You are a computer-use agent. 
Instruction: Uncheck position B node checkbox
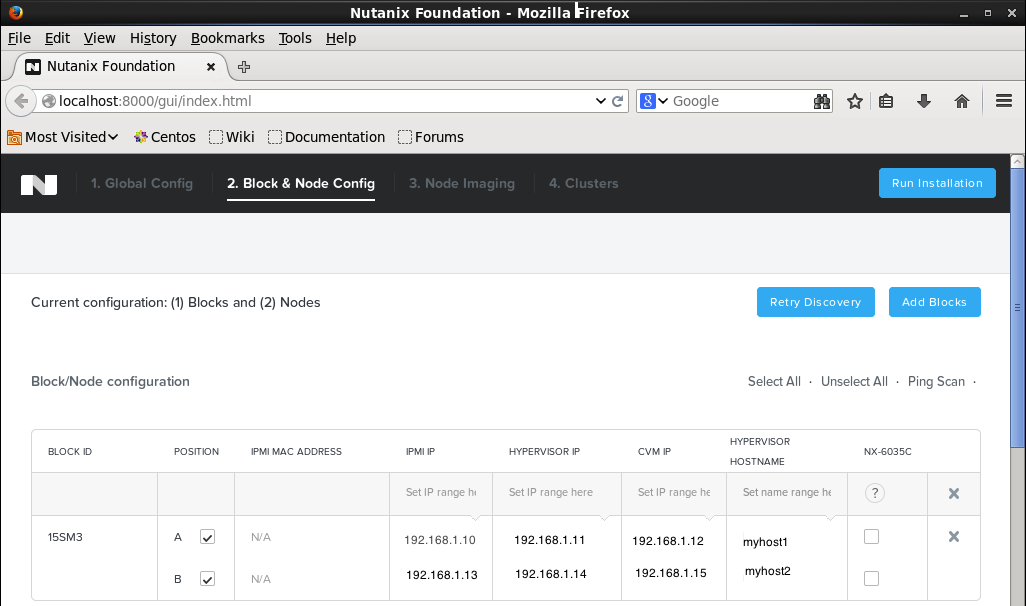tap(207, 579)
